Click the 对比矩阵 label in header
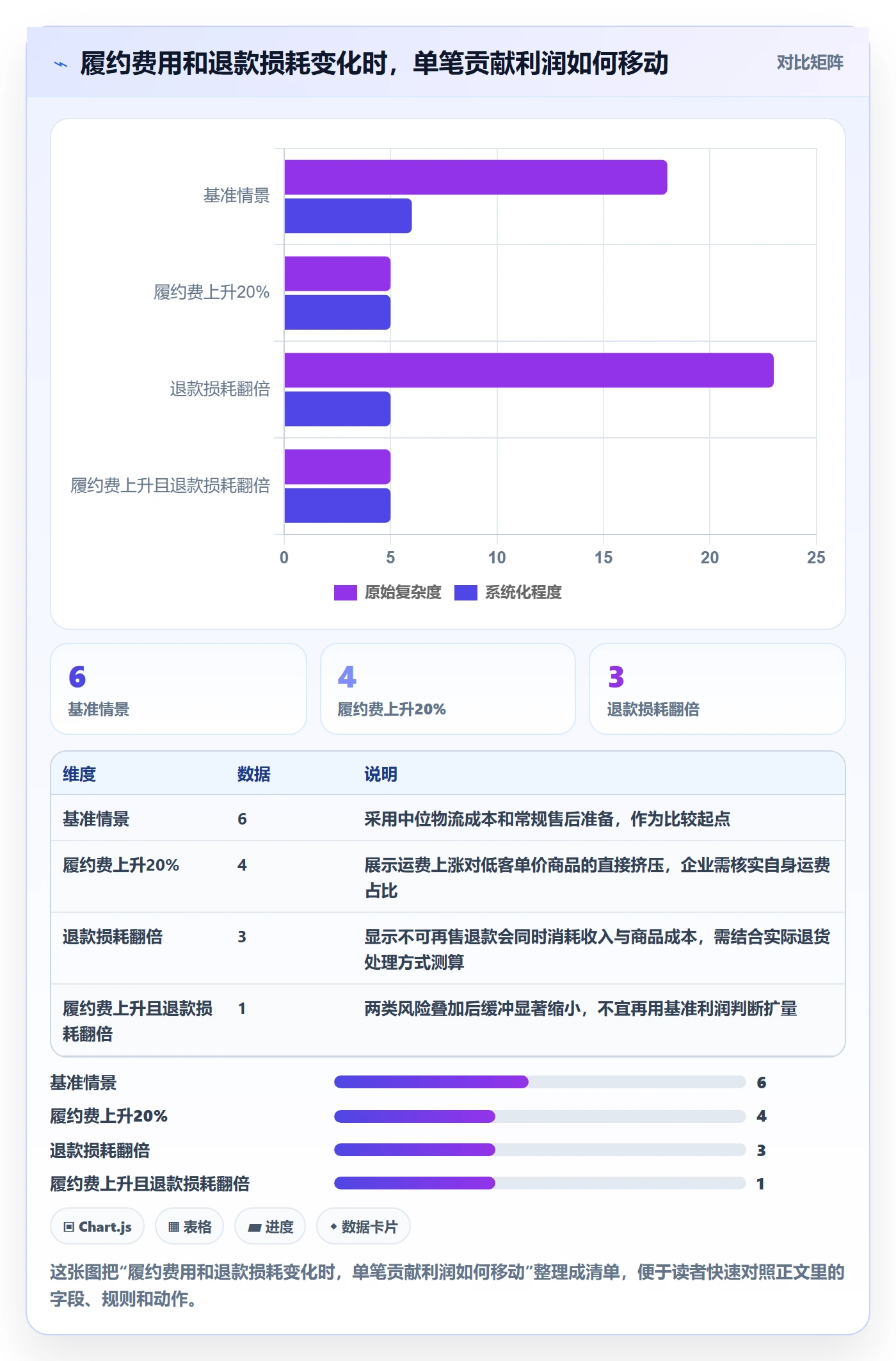The image size is (896, 1361). [810, 63]
